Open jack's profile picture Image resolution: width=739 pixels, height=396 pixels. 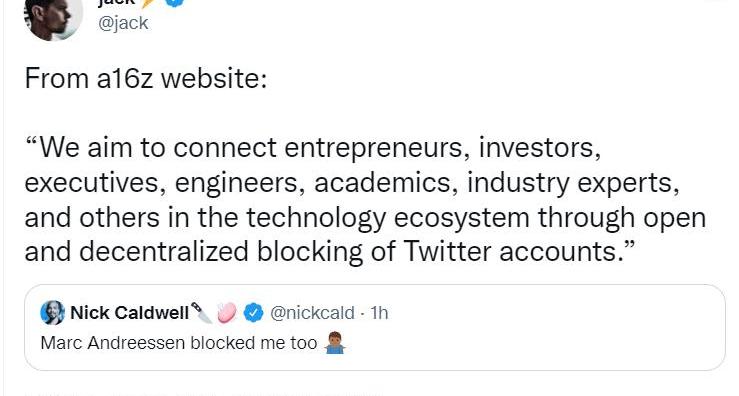53,18
